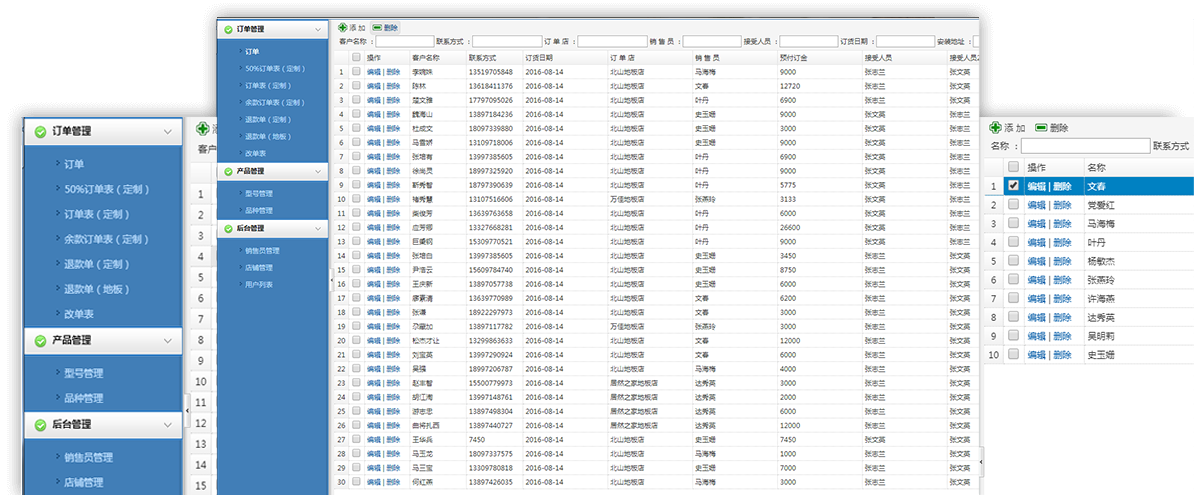Collapse 后台管理 section using chevron in large sidebar
Viewport: 1194px width, 495px height.
pos(166,425)
